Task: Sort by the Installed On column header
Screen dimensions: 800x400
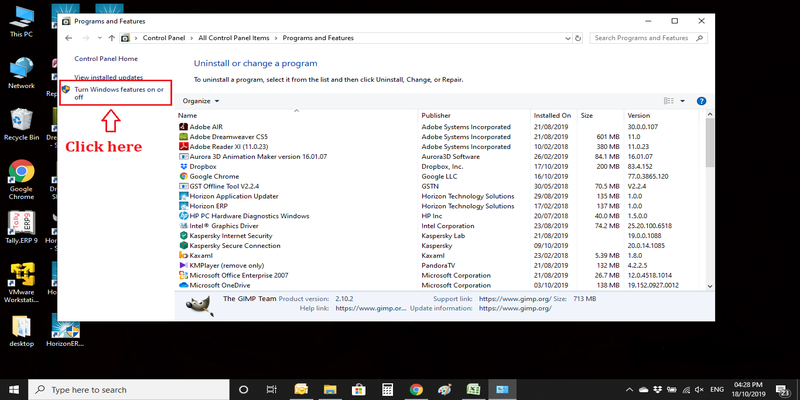Action: (x=554, y=115)
